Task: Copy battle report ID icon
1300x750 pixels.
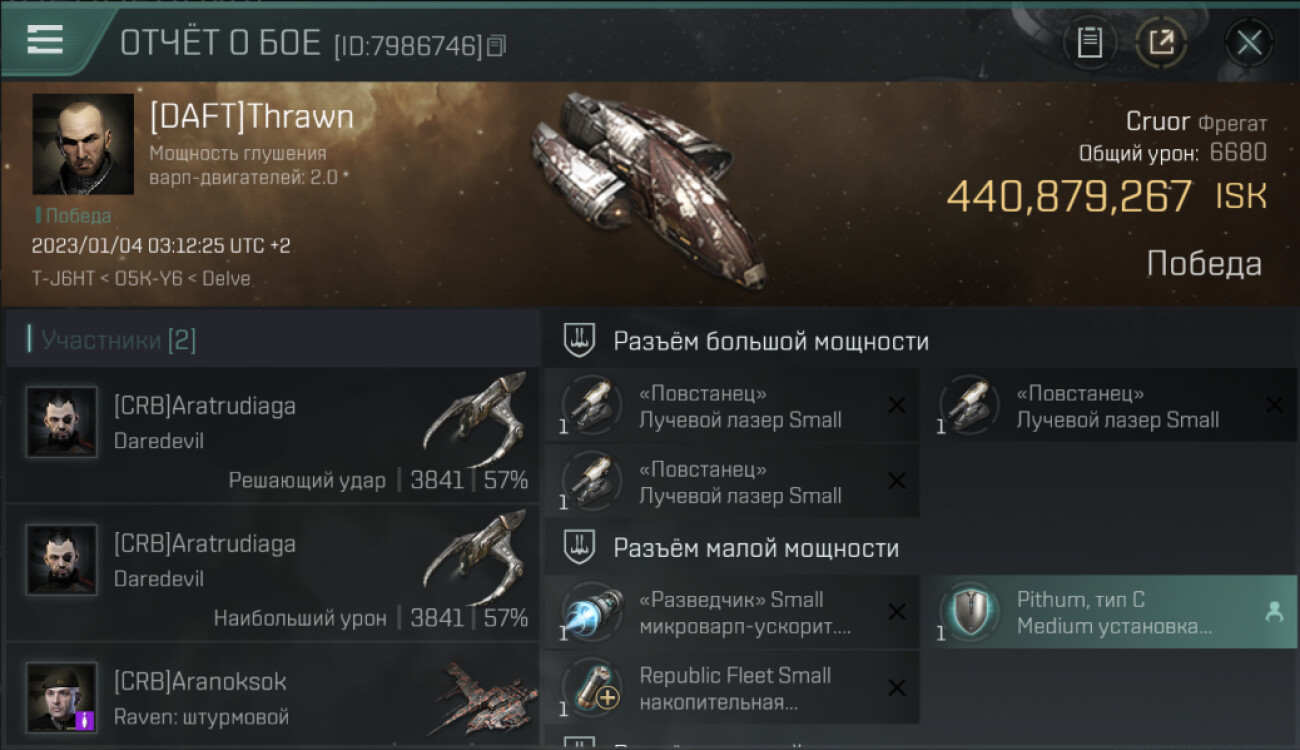Action: pyautogui.click(x=497, y=45)
